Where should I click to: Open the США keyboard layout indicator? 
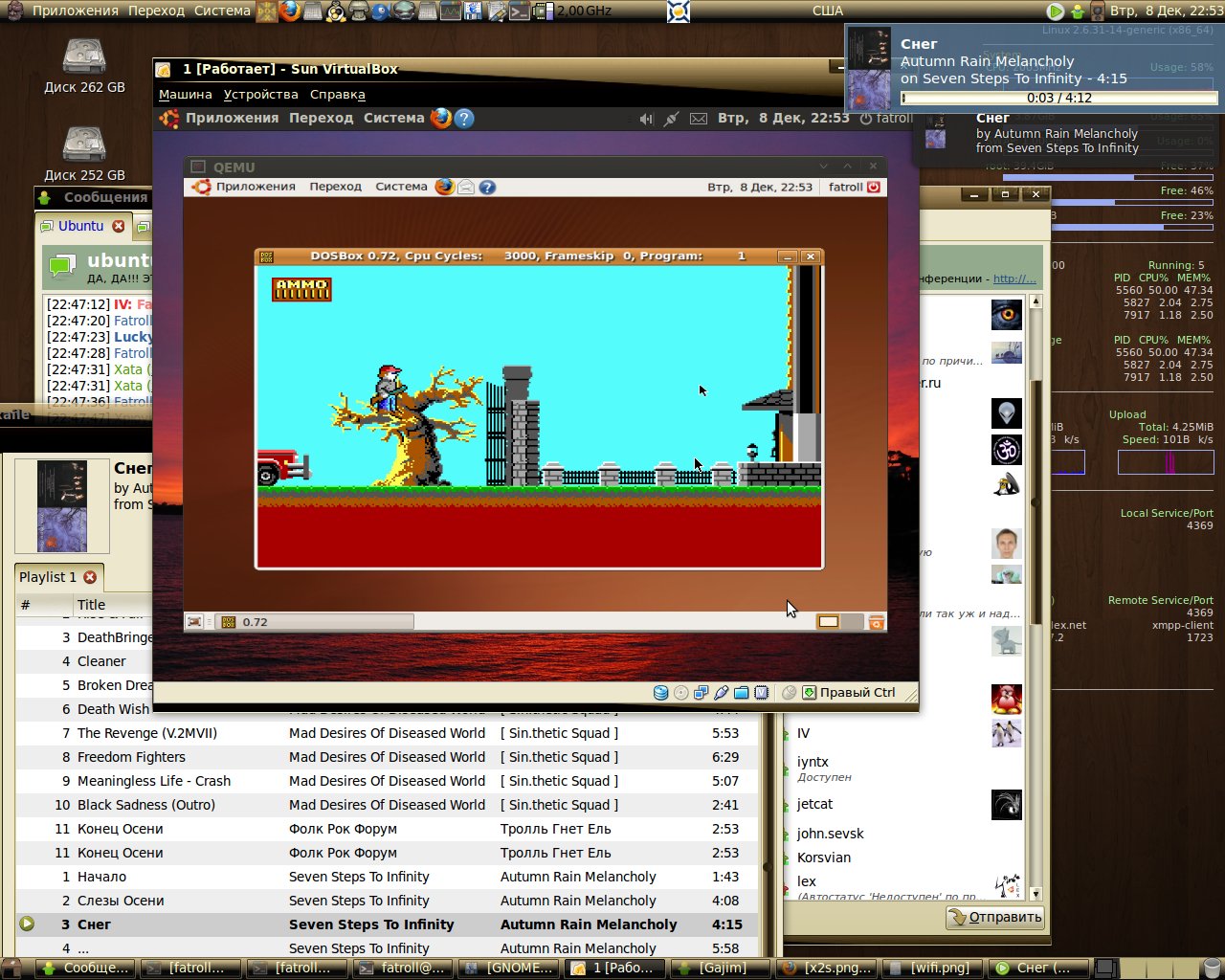[828, 11]
